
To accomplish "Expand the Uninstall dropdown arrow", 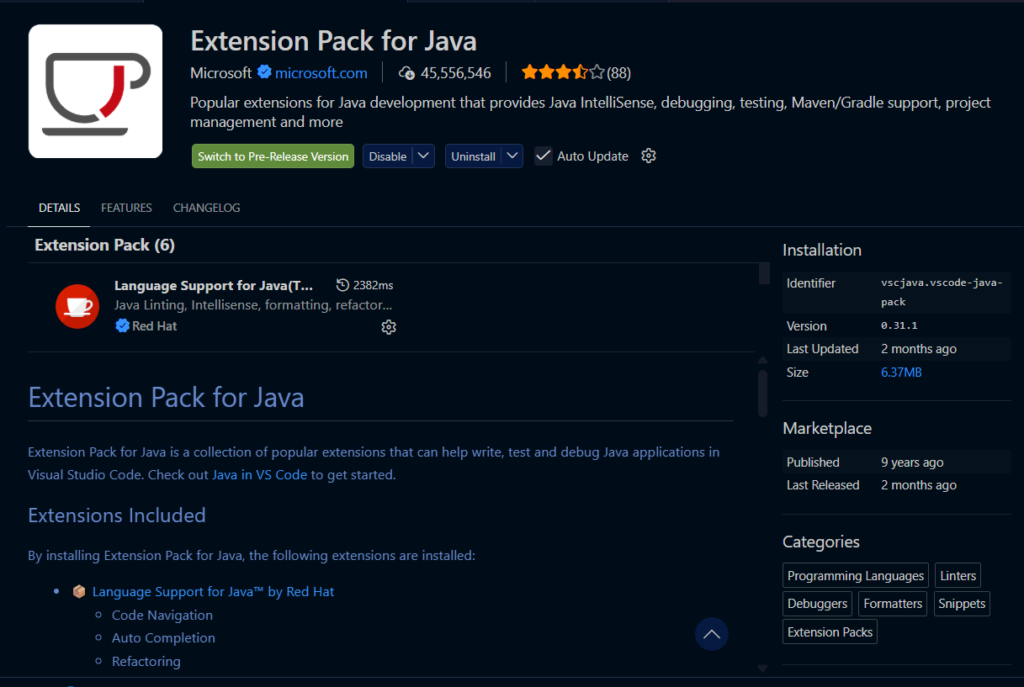I will [513, 156].
